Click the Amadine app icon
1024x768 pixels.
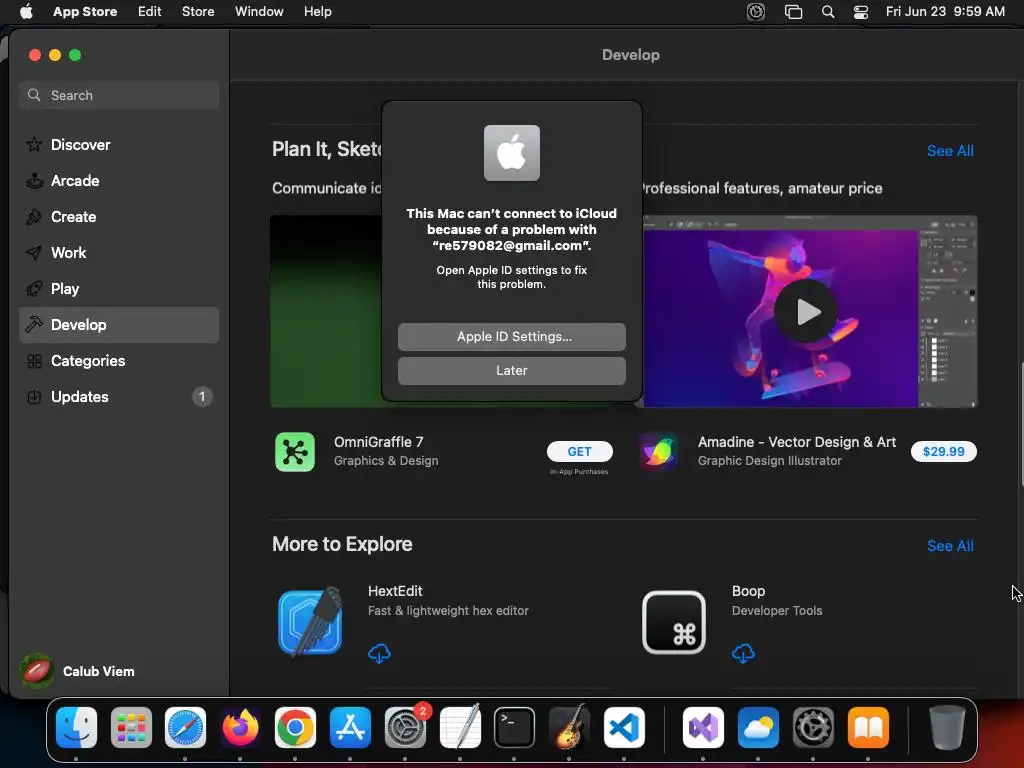pyautogui.click(x=658, y=451)
